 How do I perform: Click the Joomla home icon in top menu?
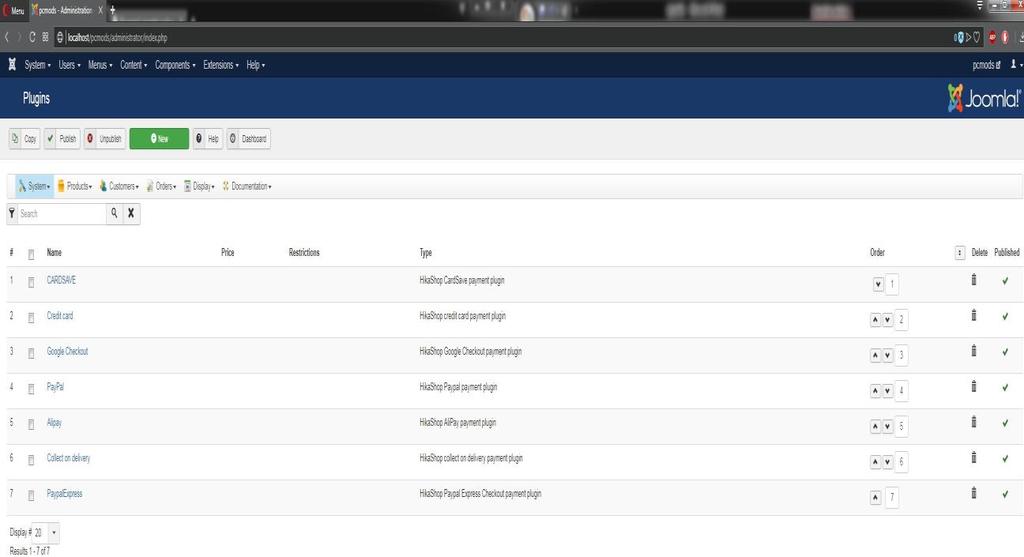tap(12, 64)
